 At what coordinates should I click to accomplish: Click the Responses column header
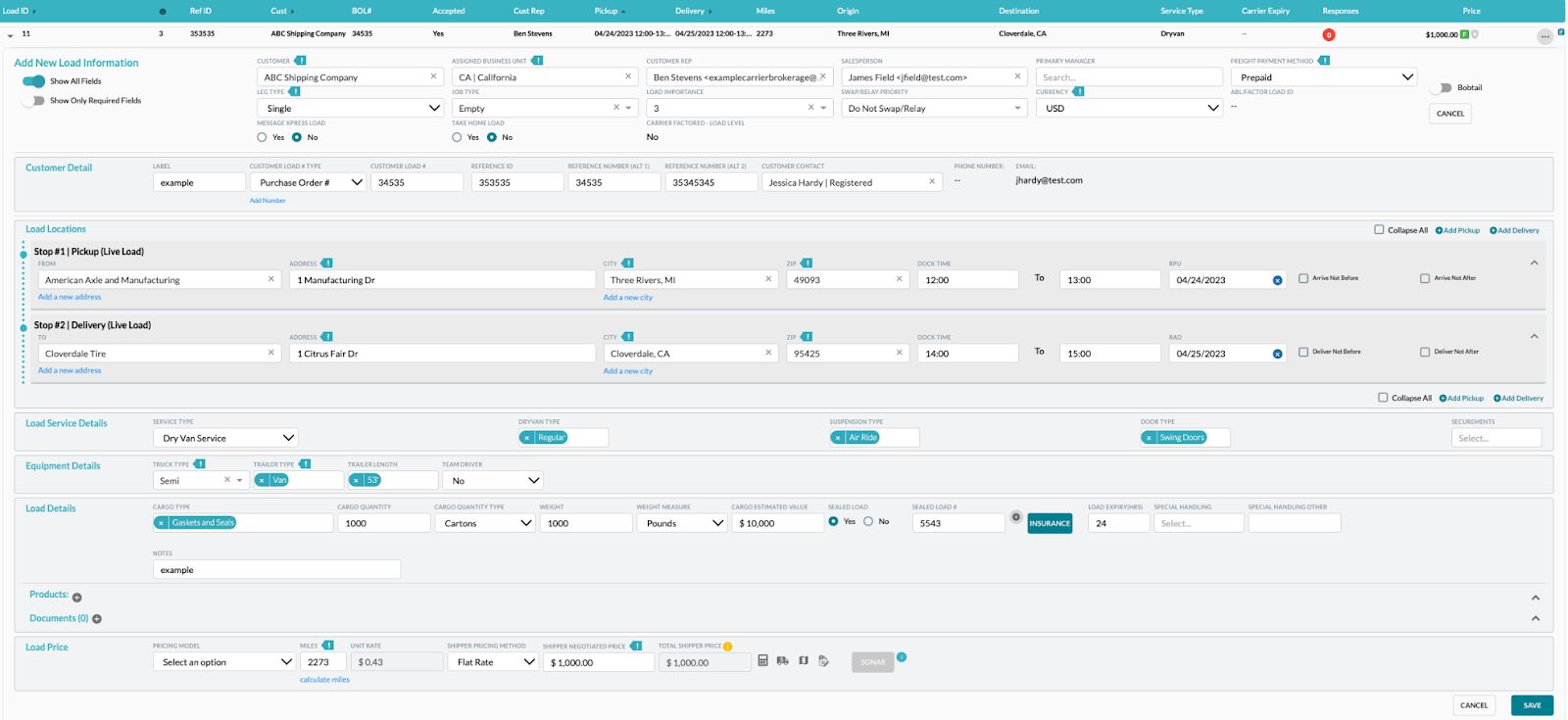1341,11
